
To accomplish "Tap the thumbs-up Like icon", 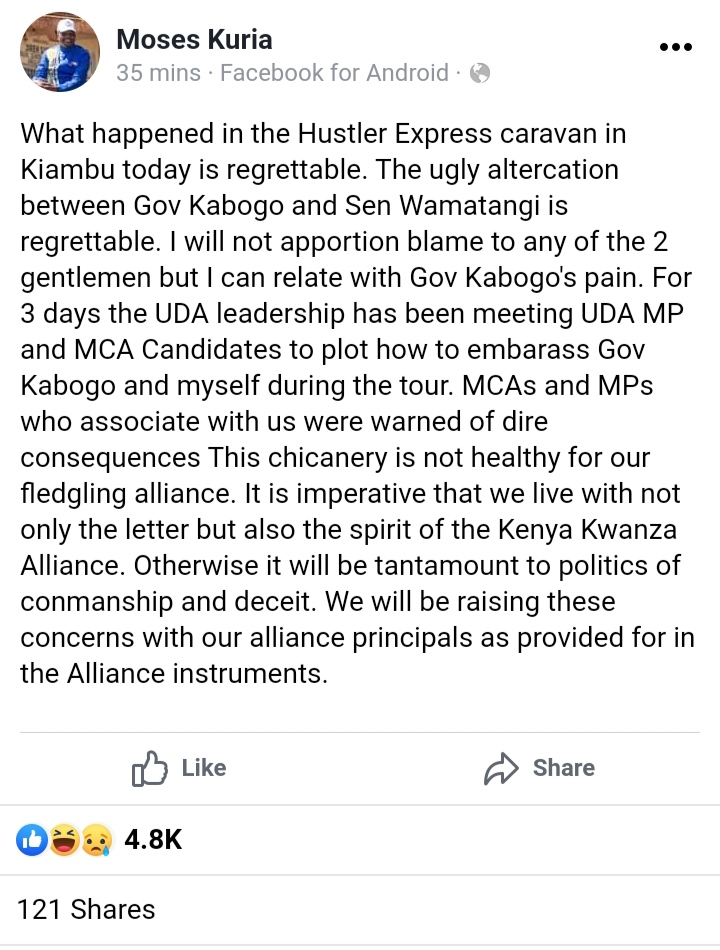I will click(149, 768).
